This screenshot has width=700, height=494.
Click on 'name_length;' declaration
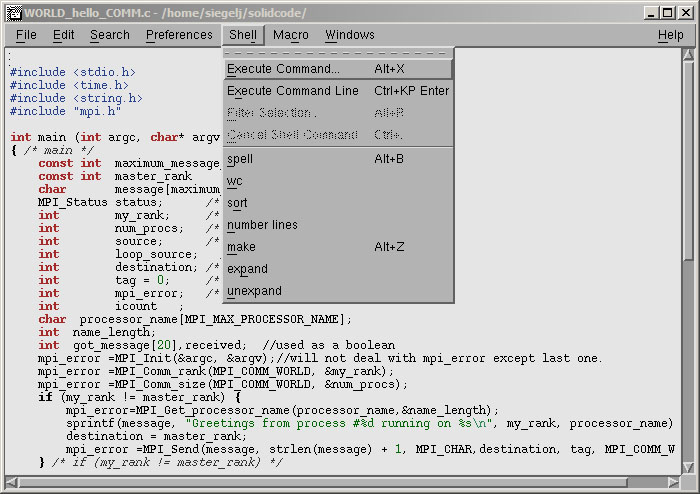click(114, 332)
